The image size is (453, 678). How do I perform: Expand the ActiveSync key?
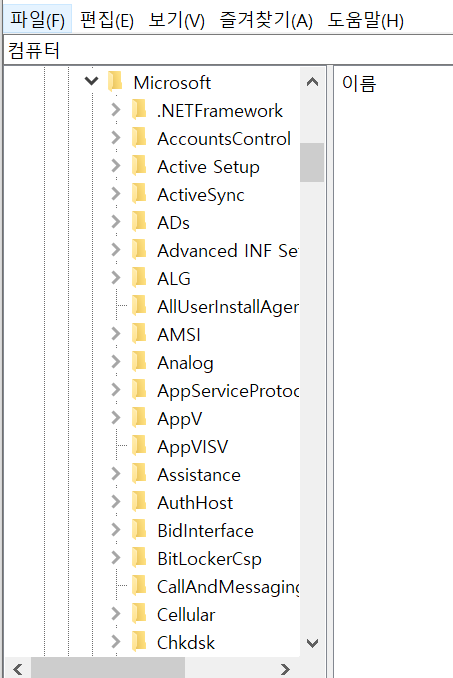point(115,194)
